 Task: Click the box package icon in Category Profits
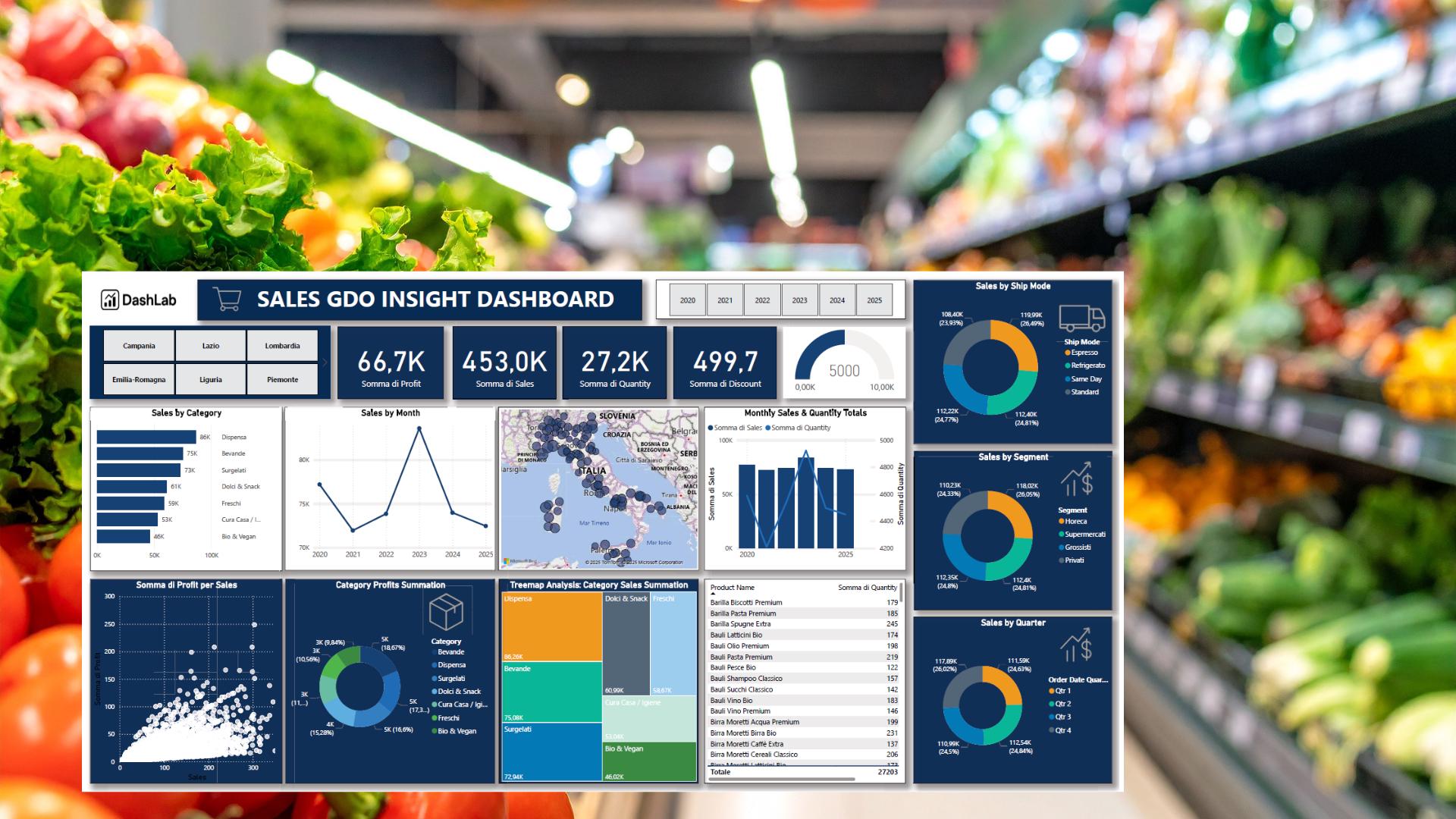point(446,611)
